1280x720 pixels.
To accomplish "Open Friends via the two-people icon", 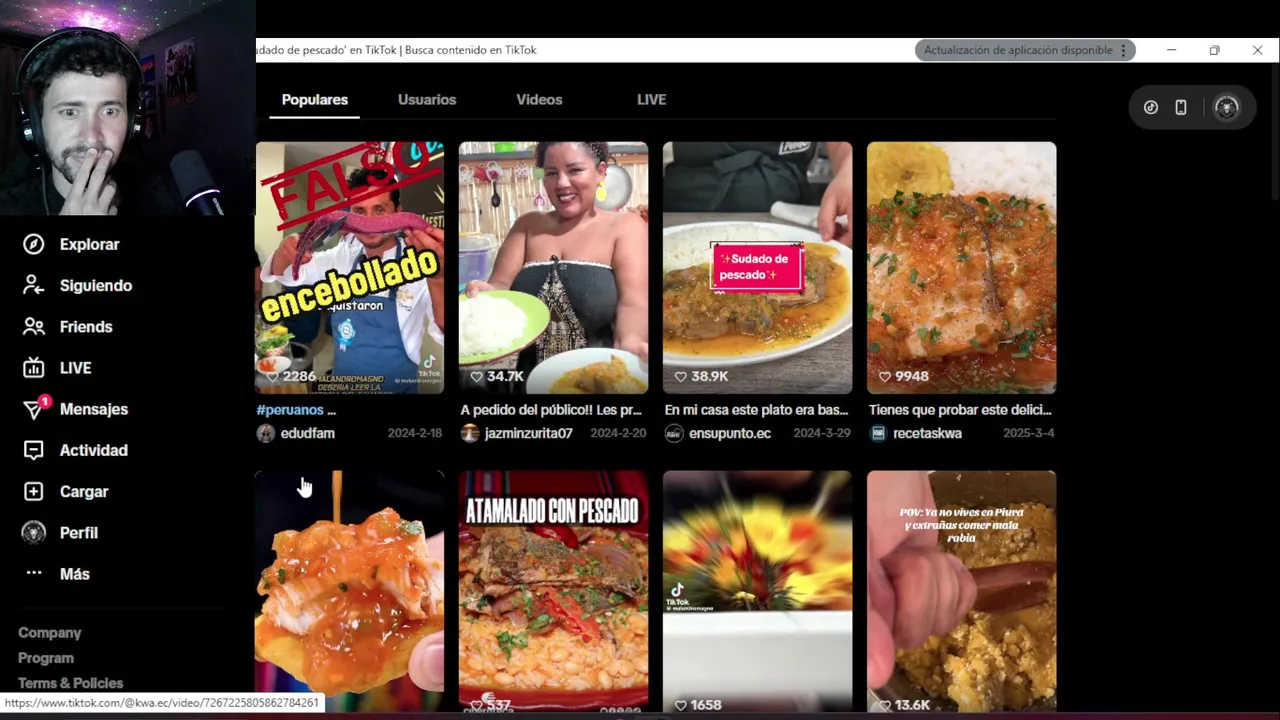I will (x=33, y=327).
